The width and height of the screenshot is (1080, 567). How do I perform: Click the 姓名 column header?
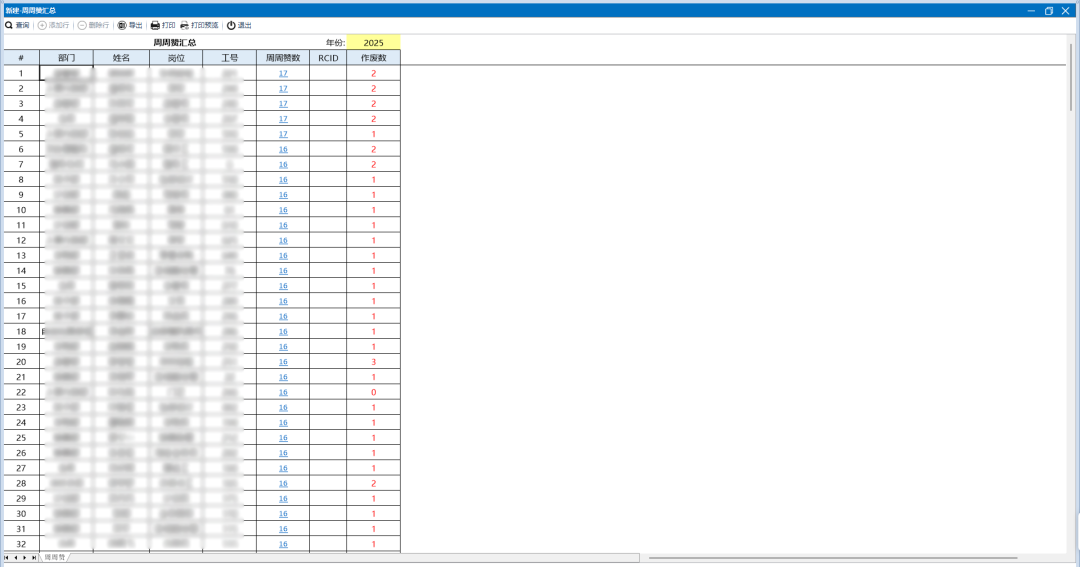pyautogui.click(x=121, y=58)
